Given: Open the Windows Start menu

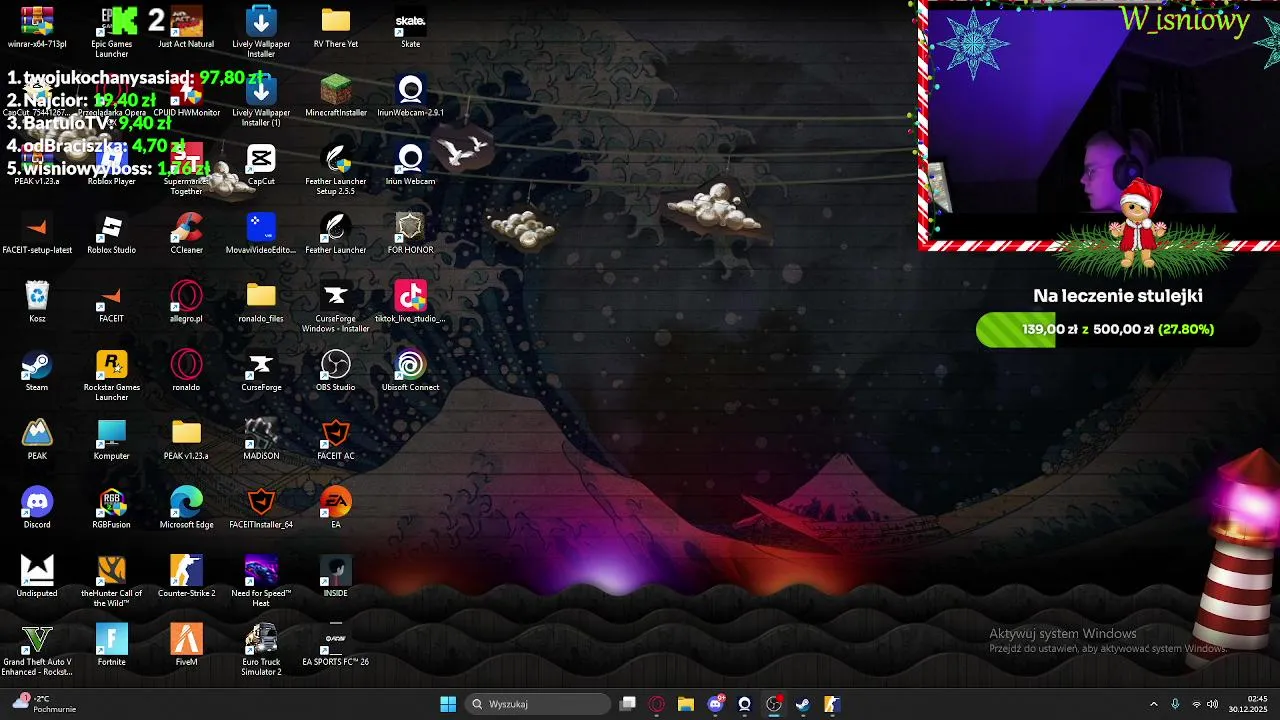Looking at the screenshot, I should (x=448, y=704).
